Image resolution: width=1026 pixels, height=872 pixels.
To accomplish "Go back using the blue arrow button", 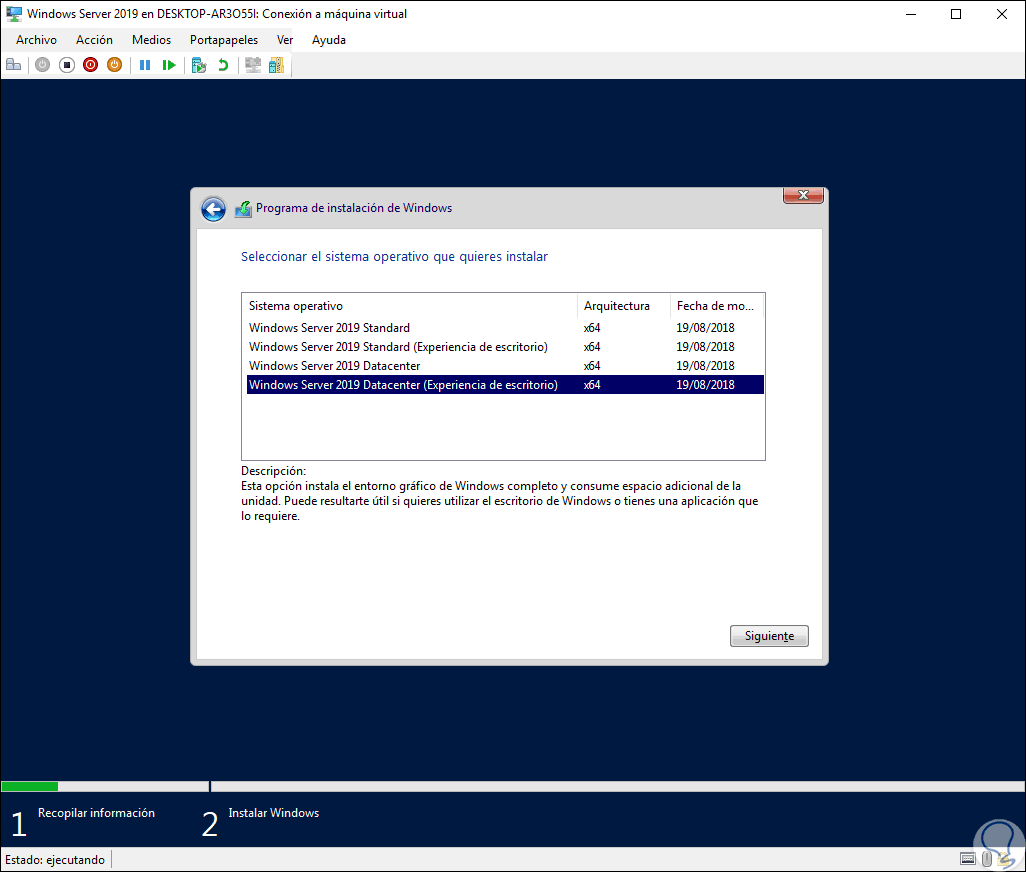I will 213,209.
